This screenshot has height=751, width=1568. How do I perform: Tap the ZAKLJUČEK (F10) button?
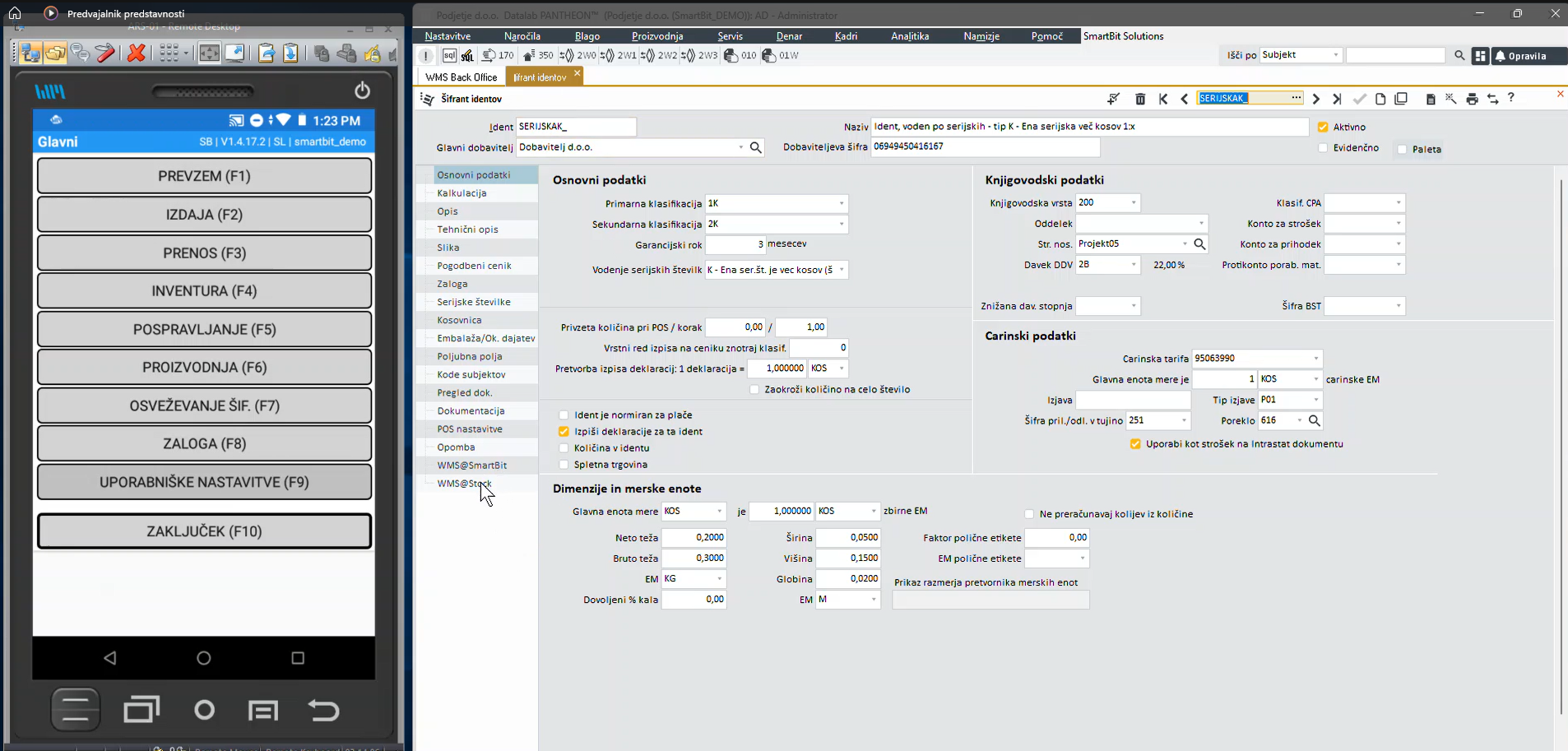point(204,531)
